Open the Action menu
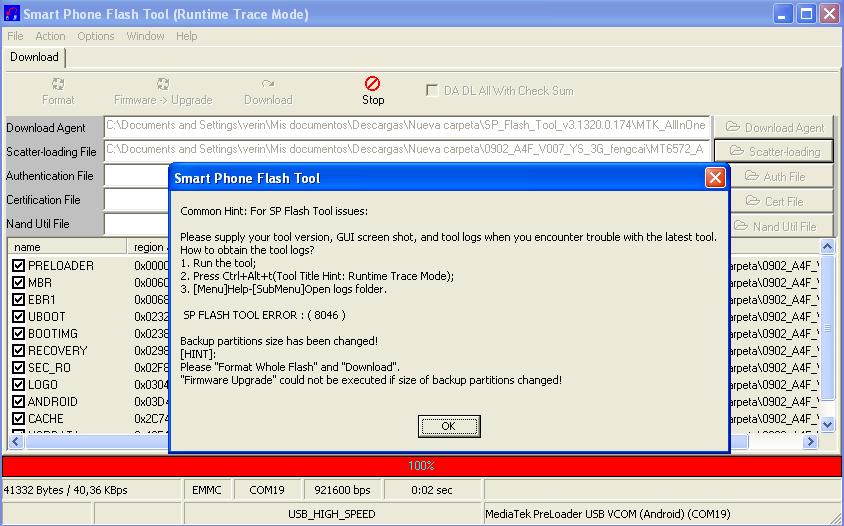844x526 pixels. (x=50, y=36)
